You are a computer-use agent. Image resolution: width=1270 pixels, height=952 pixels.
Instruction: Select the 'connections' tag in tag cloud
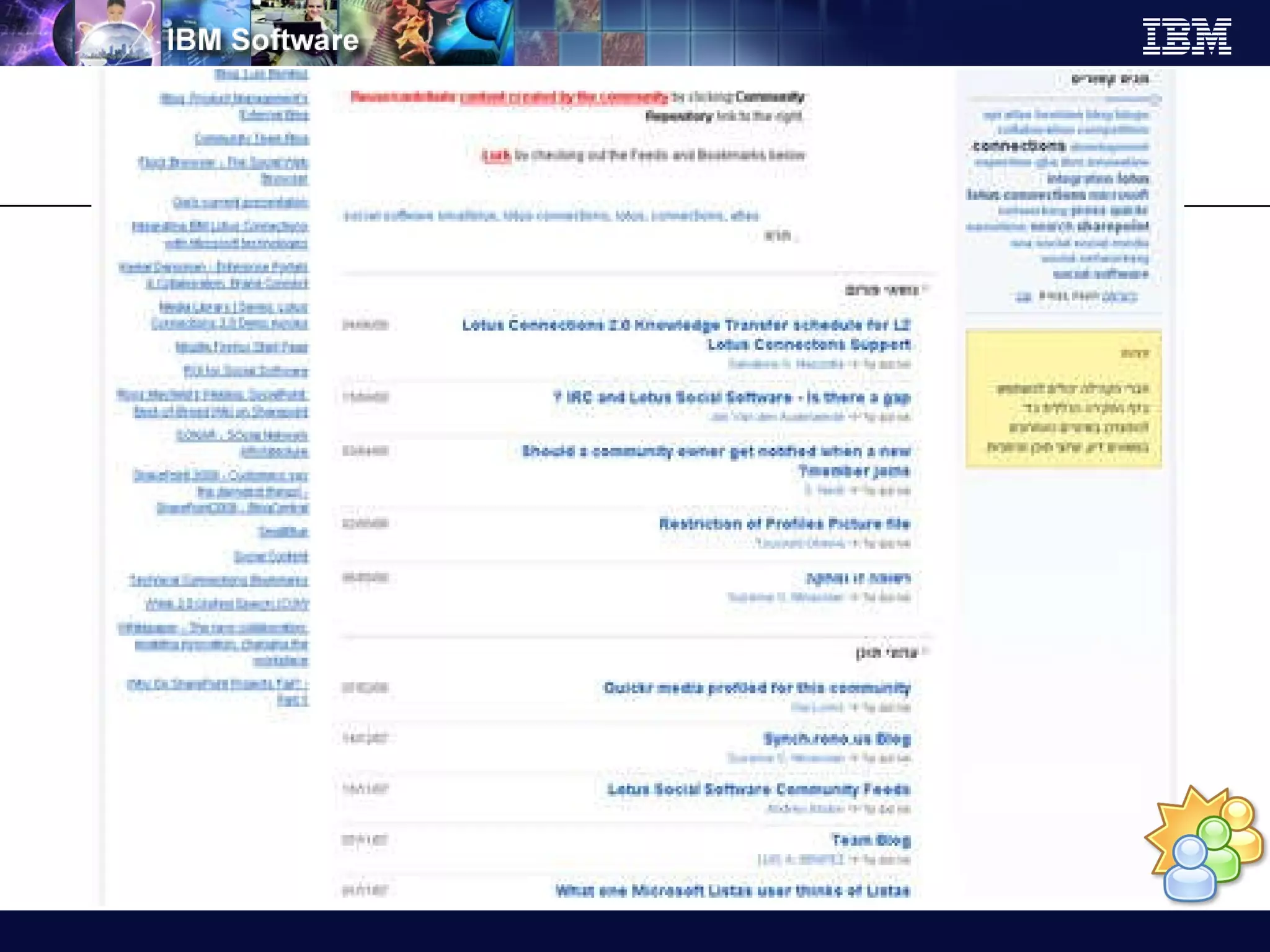[x=1019, y=146]
